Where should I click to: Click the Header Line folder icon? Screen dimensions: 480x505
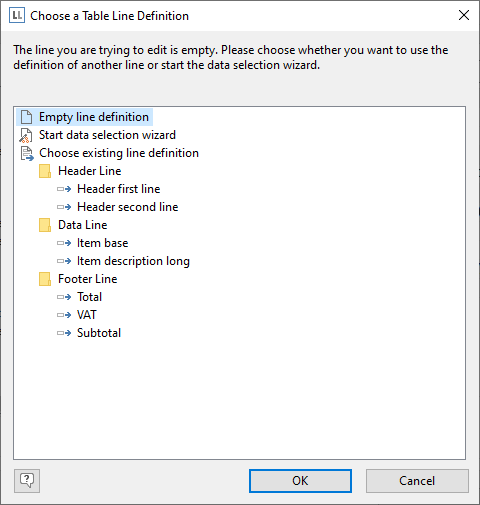(45, 171)
